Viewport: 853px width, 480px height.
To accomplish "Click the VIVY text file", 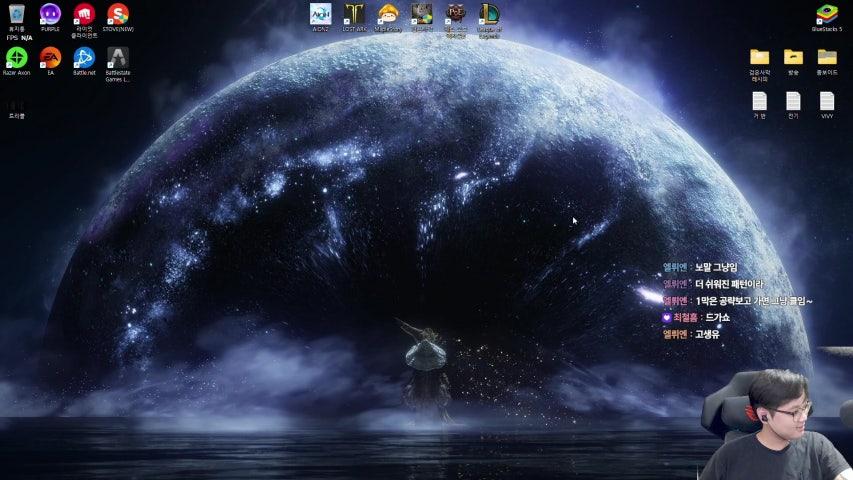I will coord(827,101).
